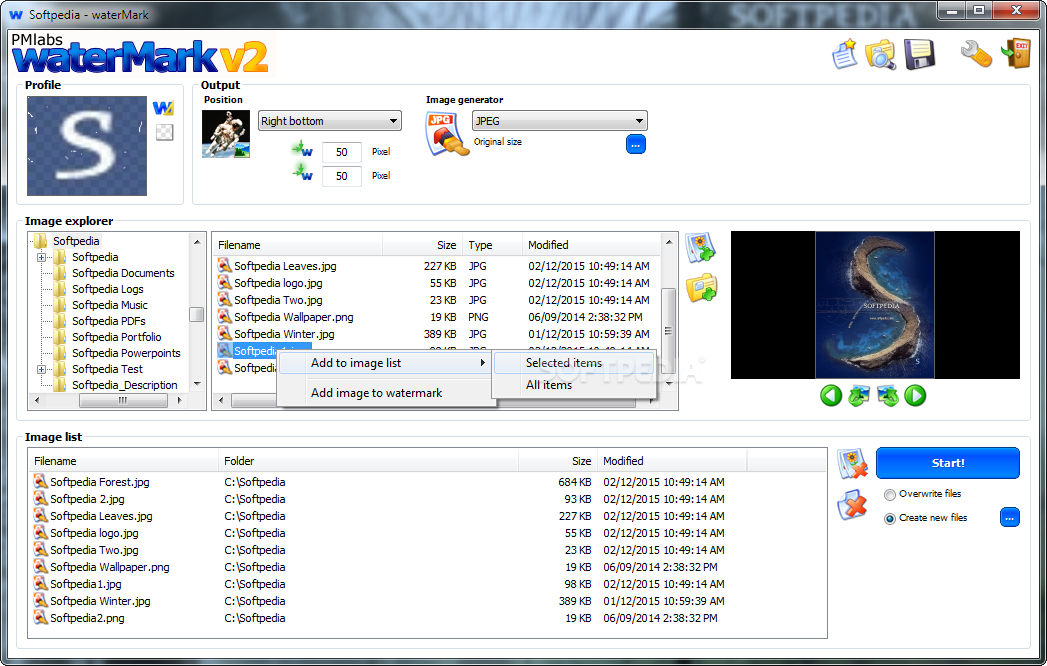
Task: Create a new profile with the starred document icon
Action: coord(845,54)
